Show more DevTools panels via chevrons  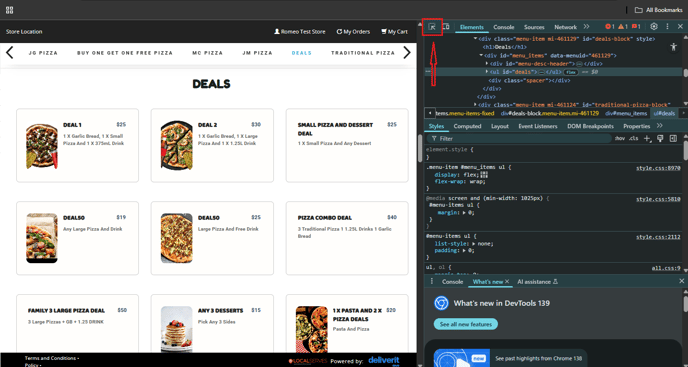pos(586,27)
